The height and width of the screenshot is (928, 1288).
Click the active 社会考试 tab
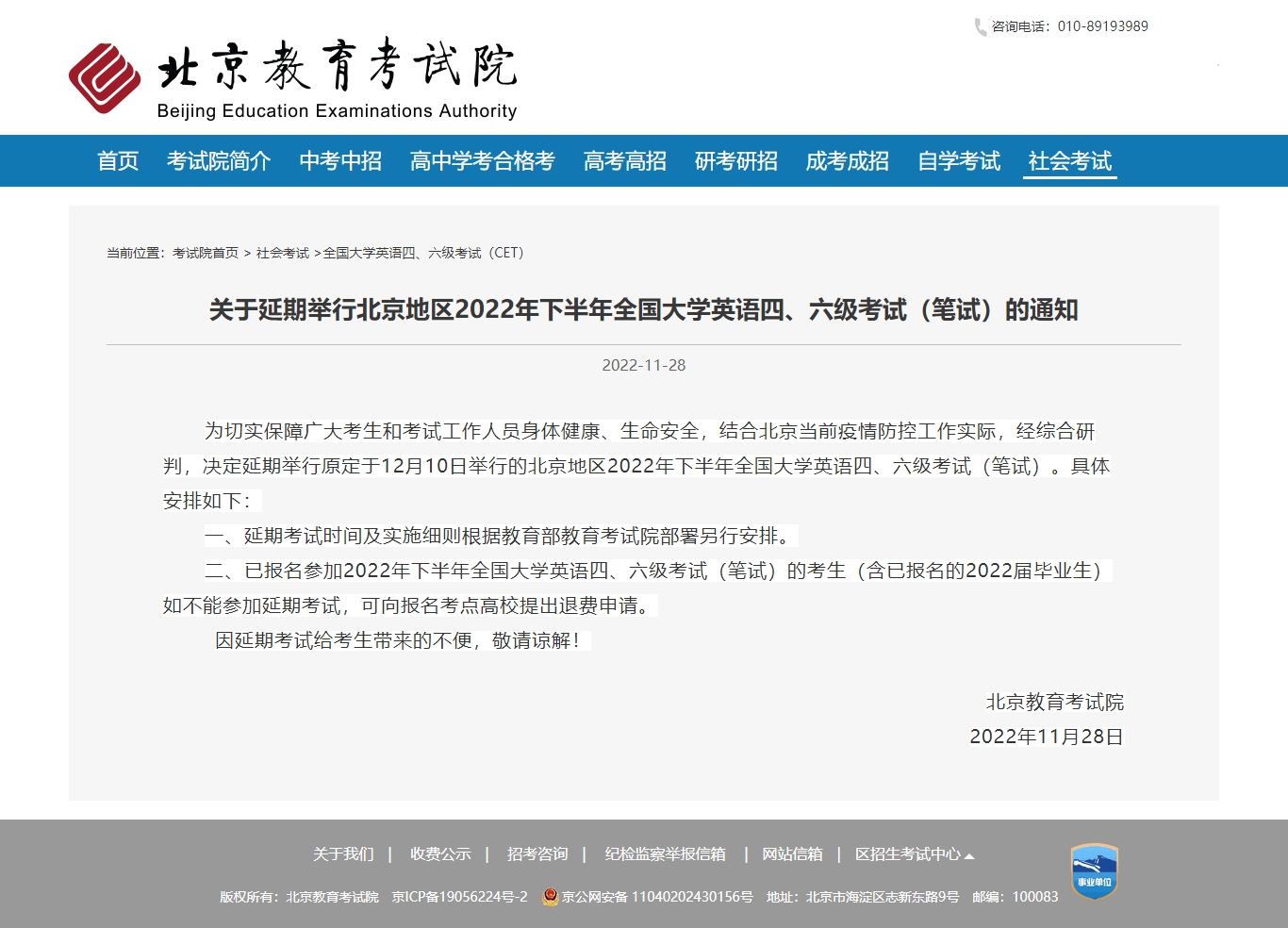coord(1069,161)
